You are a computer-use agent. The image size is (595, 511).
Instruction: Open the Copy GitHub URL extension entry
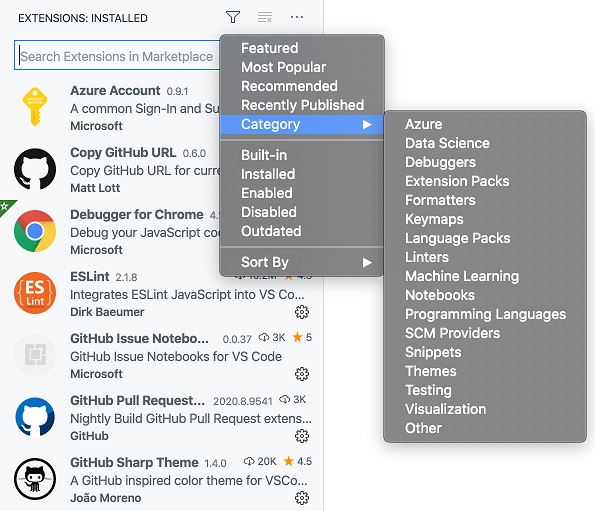click(x=117, y=170)
